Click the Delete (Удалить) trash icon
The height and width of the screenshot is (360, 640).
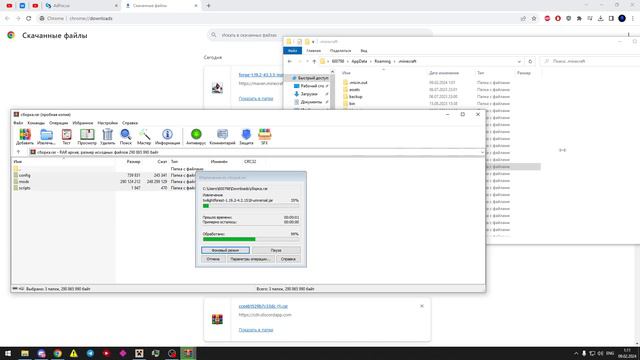(107, 137)
